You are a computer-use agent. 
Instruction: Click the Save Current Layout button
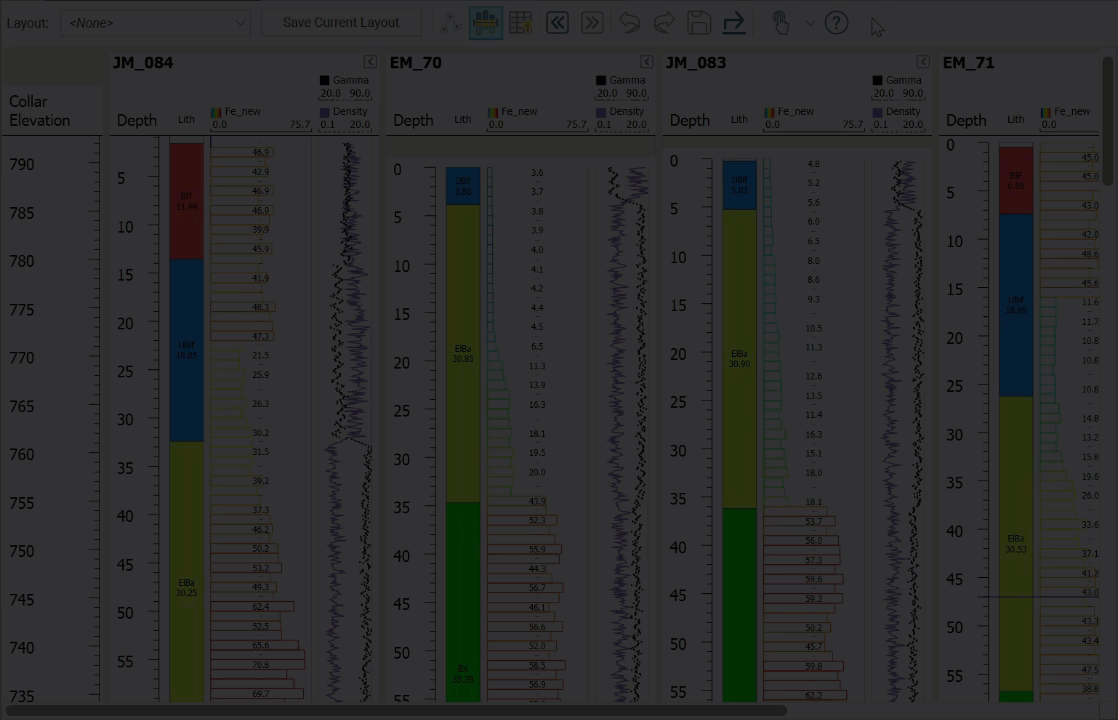(340, 22)
